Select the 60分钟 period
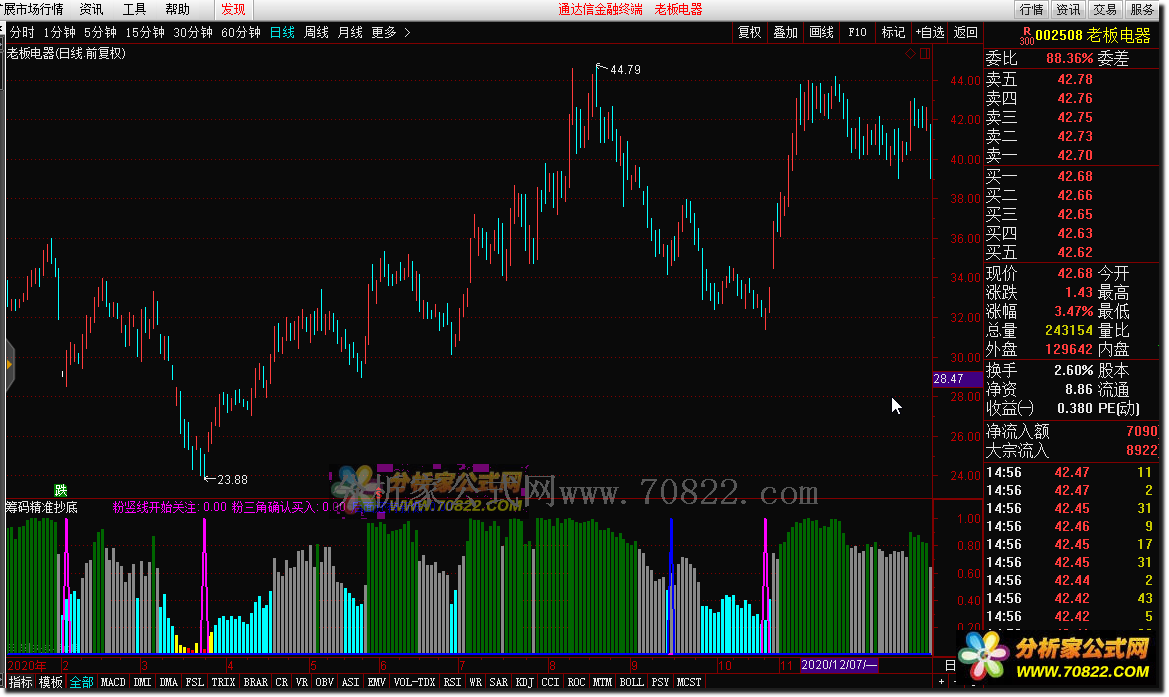The image size is (1169, 697). [240, 32]
